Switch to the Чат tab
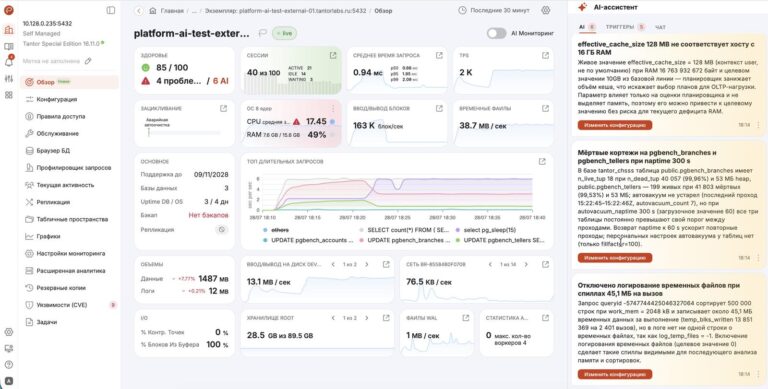 [660, 27]
